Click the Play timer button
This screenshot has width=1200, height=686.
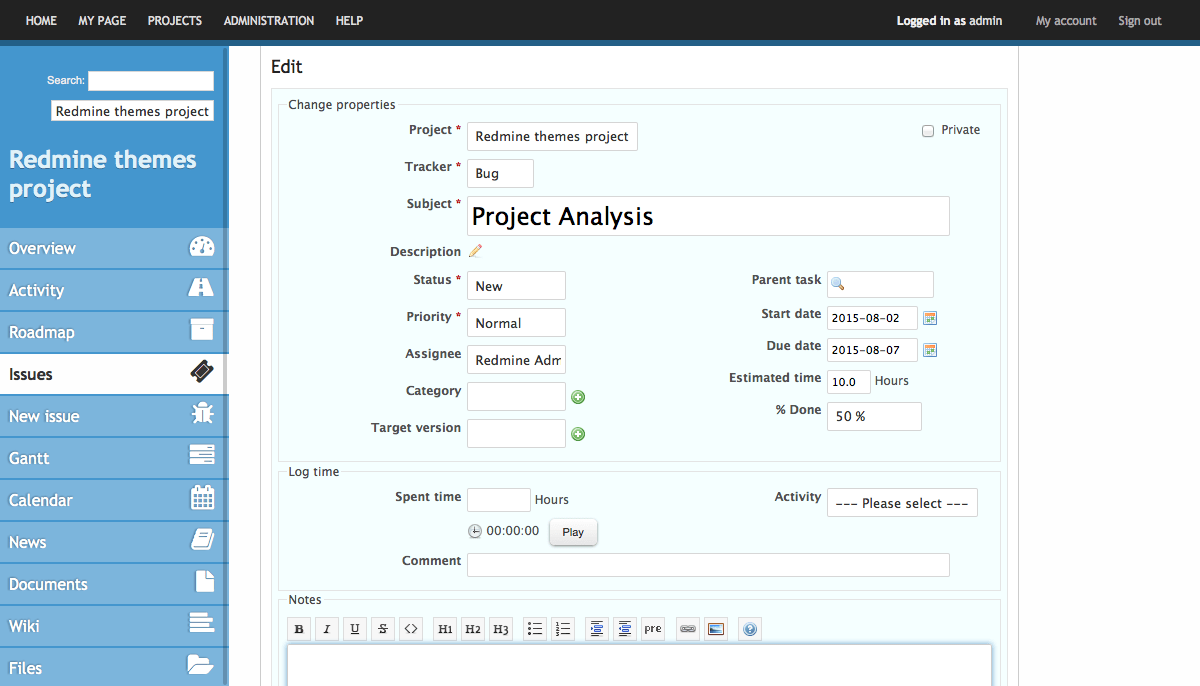(573, 532)
